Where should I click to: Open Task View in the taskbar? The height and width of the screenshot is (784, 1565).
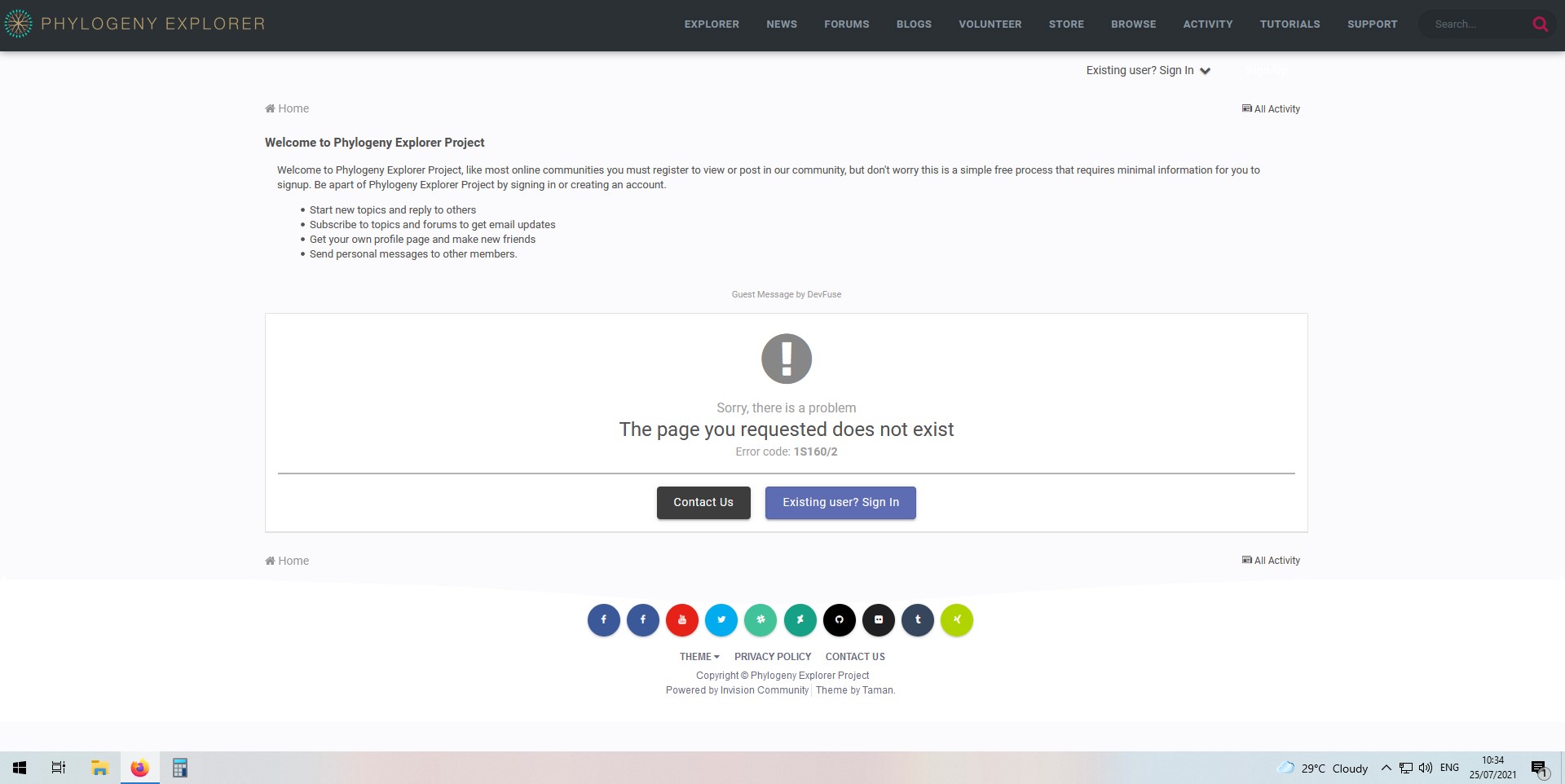pos(59,768)
